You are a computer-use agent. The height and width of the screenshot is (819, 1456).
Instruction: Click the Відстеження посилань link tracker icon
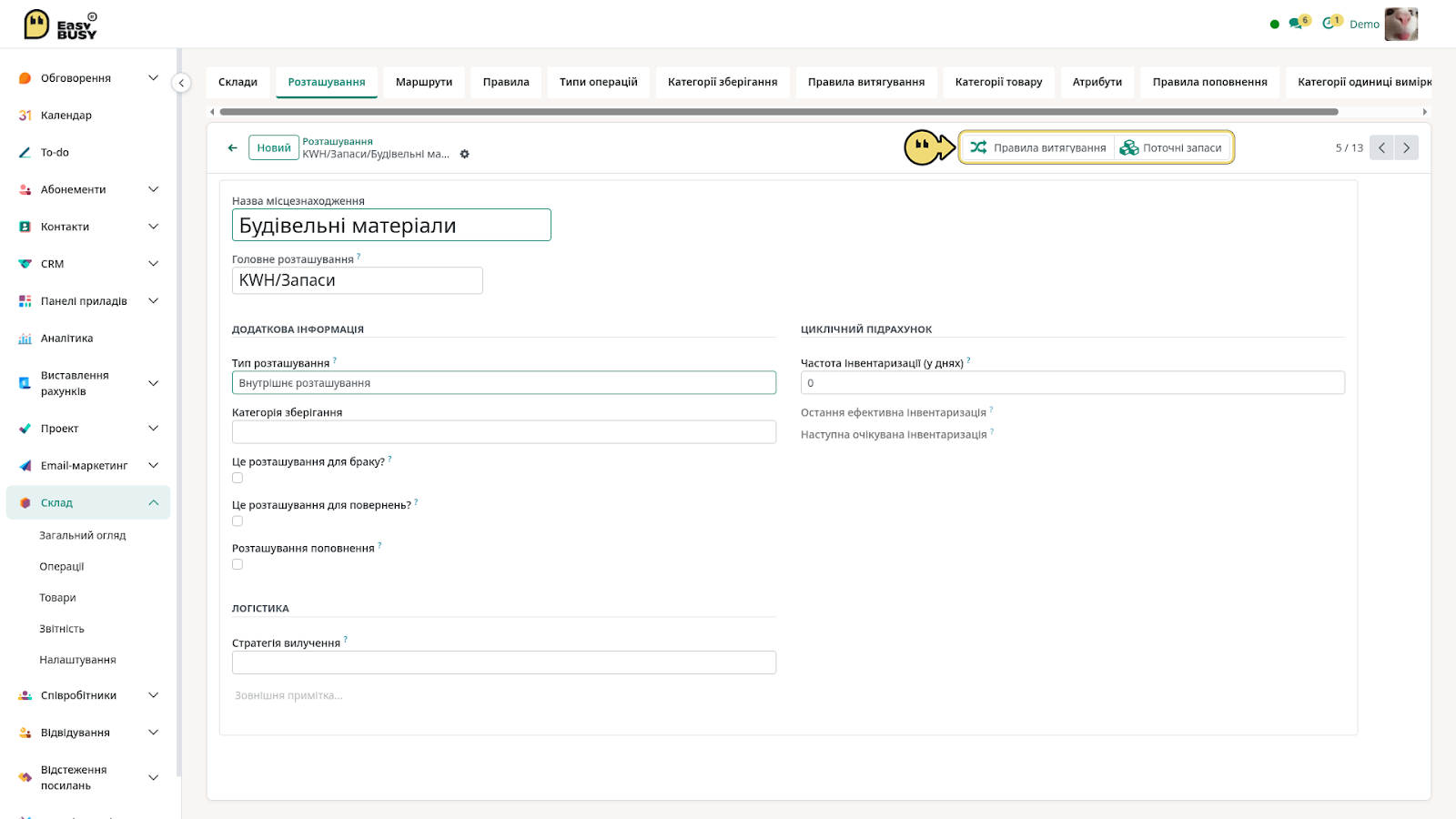point(25,777)
